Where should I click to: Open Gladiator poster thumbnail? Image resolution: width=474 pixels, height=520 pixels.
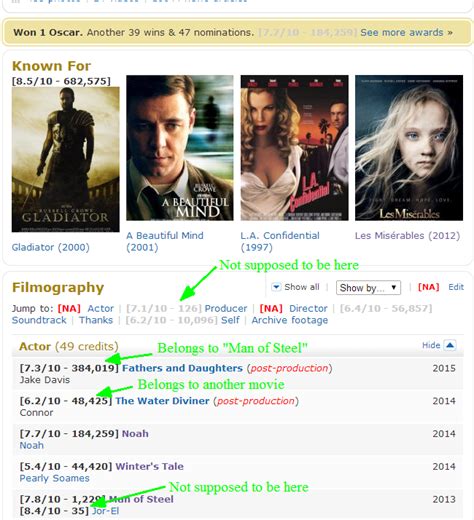tap(66, 159)
